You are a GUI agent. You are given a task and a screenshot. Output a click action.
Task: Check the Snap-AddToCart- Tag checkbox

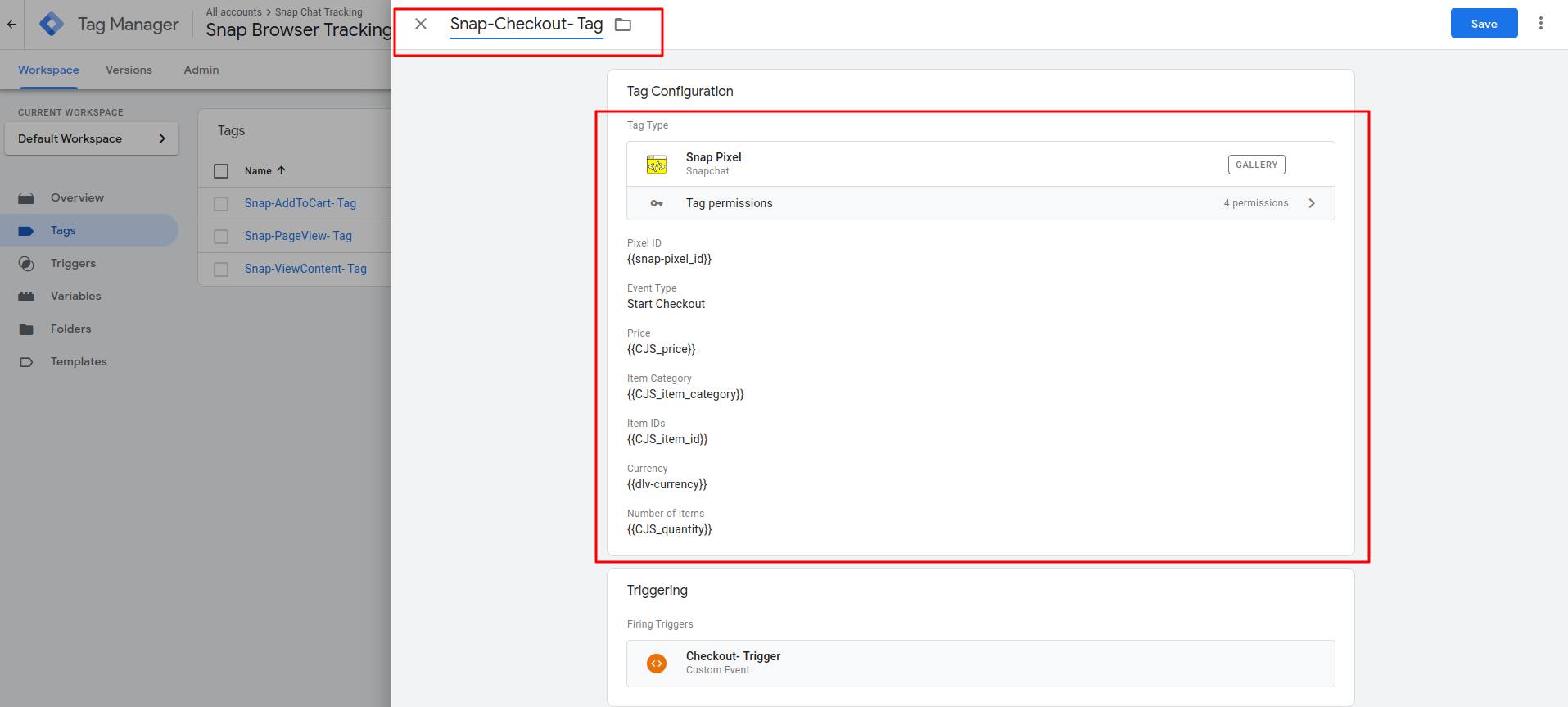click(221, 204)
